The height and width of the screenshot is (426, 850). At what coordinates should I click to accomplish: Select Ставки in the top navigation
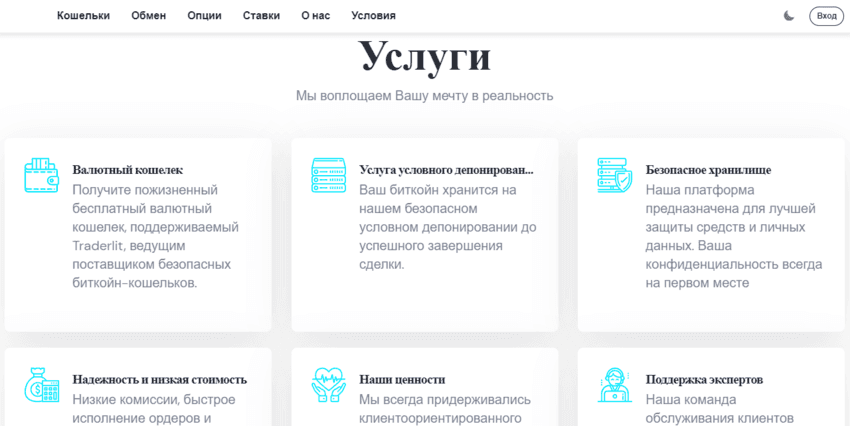261,16
